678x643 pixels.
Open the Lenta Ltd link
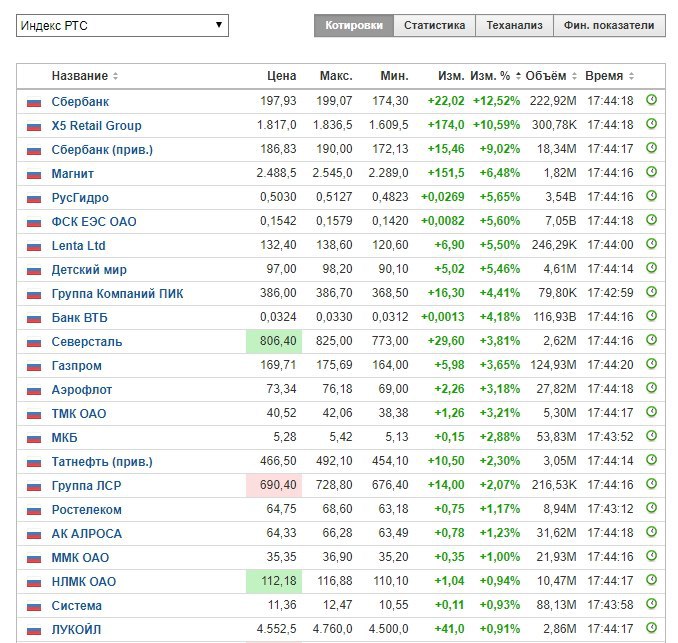coord(78,246)
